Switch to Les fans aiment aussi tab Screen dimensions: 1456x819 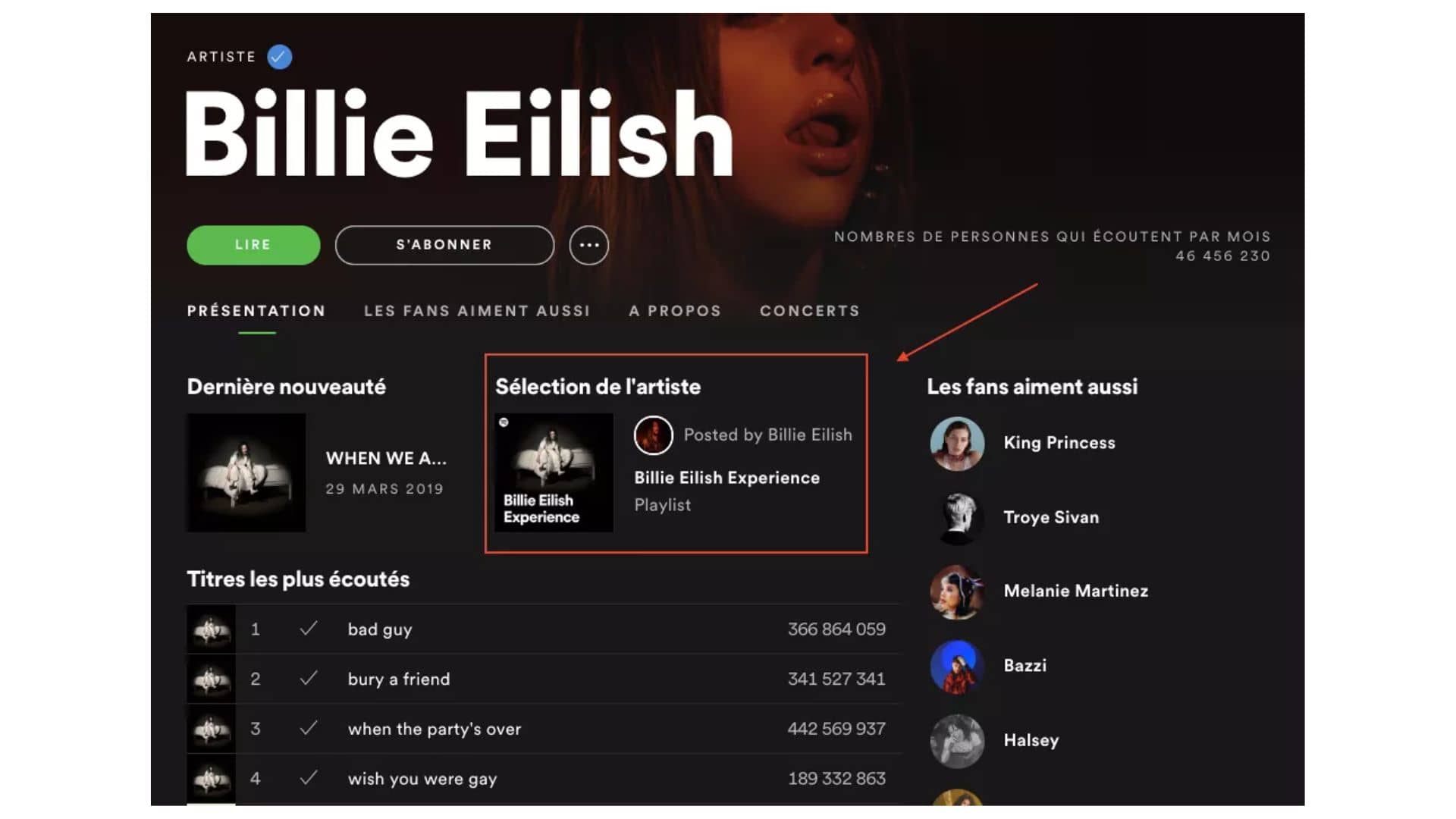tap(477, 311)
